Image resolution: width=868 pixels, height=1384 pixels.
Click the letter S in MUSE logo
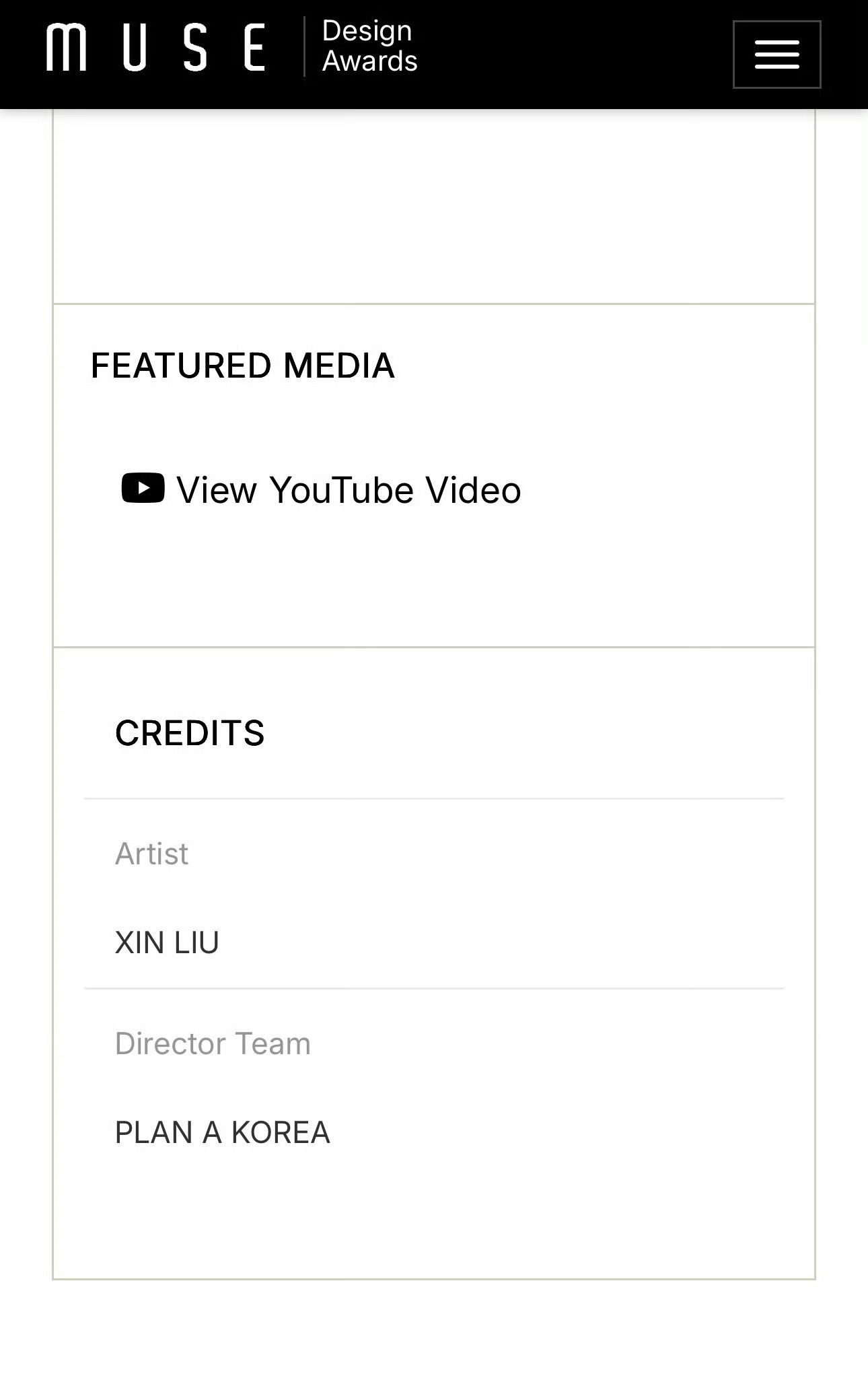pos(195,47)
